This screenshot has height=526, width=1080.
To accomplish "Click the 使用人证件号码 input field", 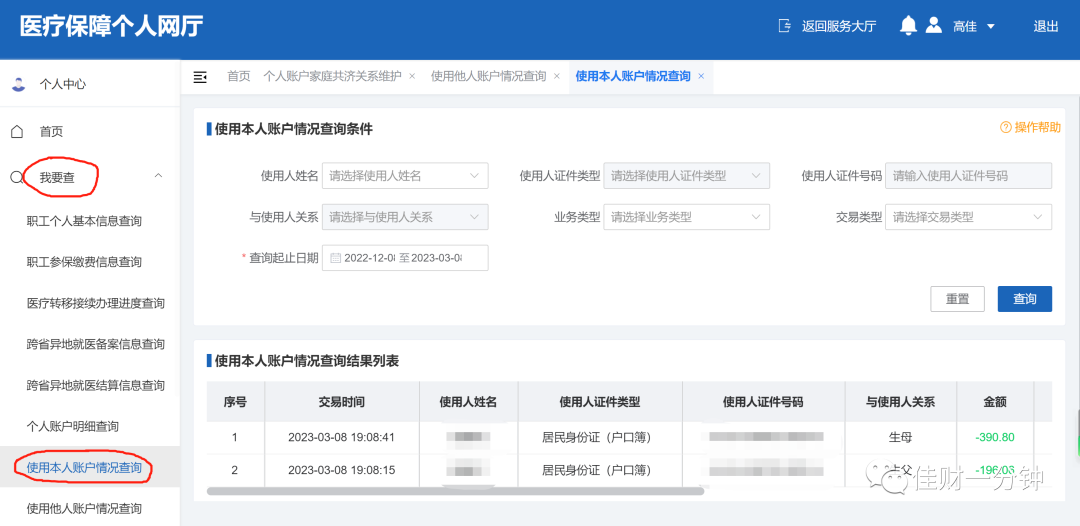I will tap(968, 176).
